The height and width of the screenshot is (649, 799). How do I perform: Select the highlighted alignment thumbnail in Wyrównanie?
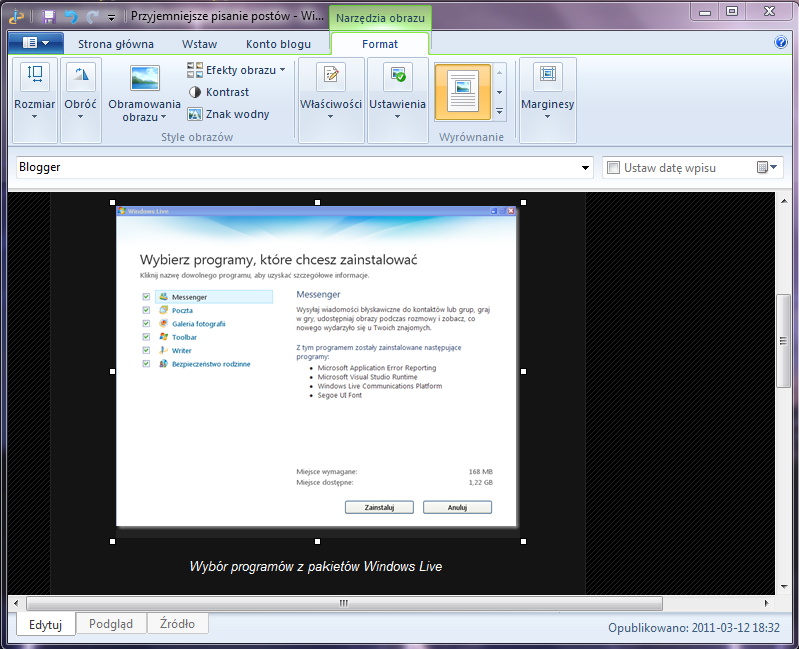463,92
